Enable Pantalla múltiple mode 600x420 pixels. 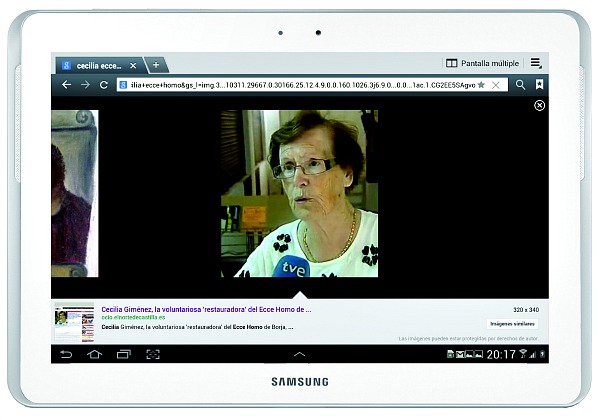[482, 63]
